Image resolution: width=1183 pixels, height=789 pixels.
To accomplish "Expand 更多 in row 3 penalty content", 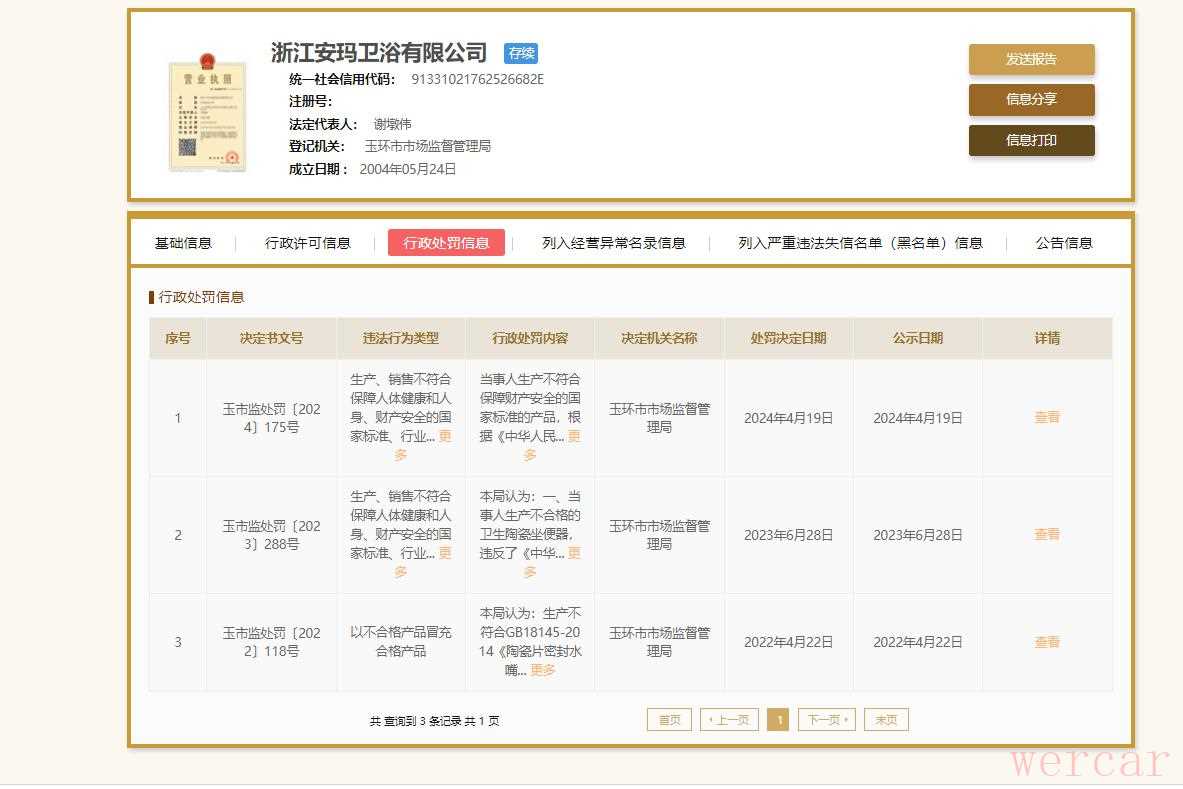I will coord(542,670).
